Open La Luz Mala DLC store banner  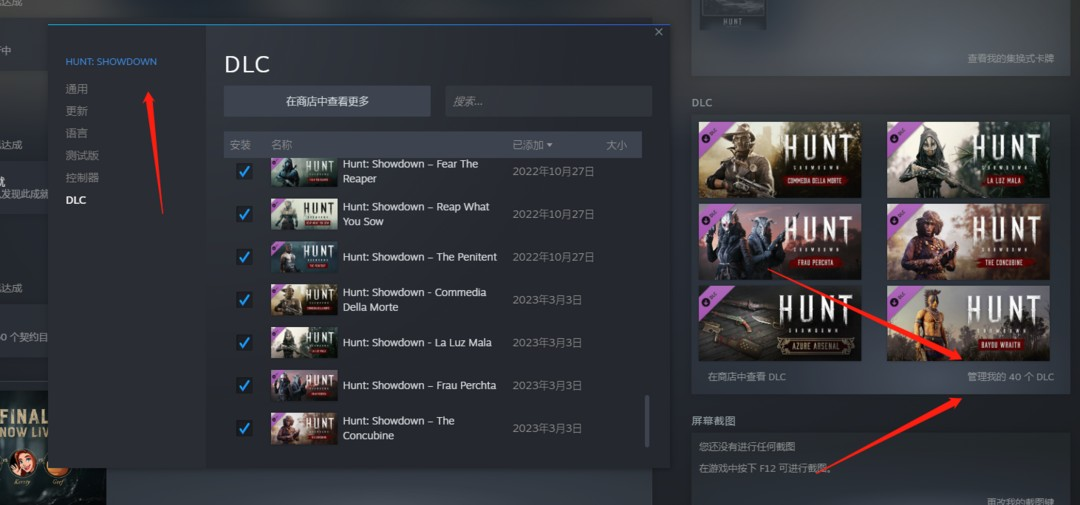coord(968,160)
